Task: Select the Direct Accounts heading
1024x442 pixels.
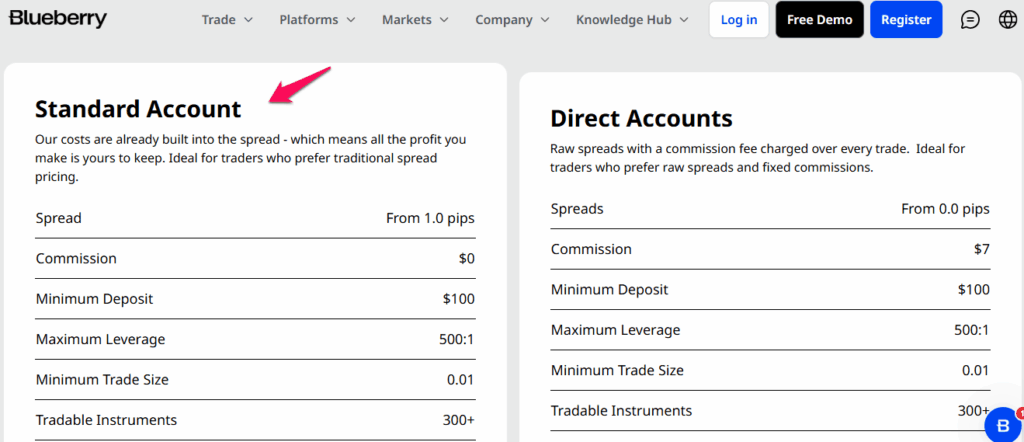Action: point(641,119)
